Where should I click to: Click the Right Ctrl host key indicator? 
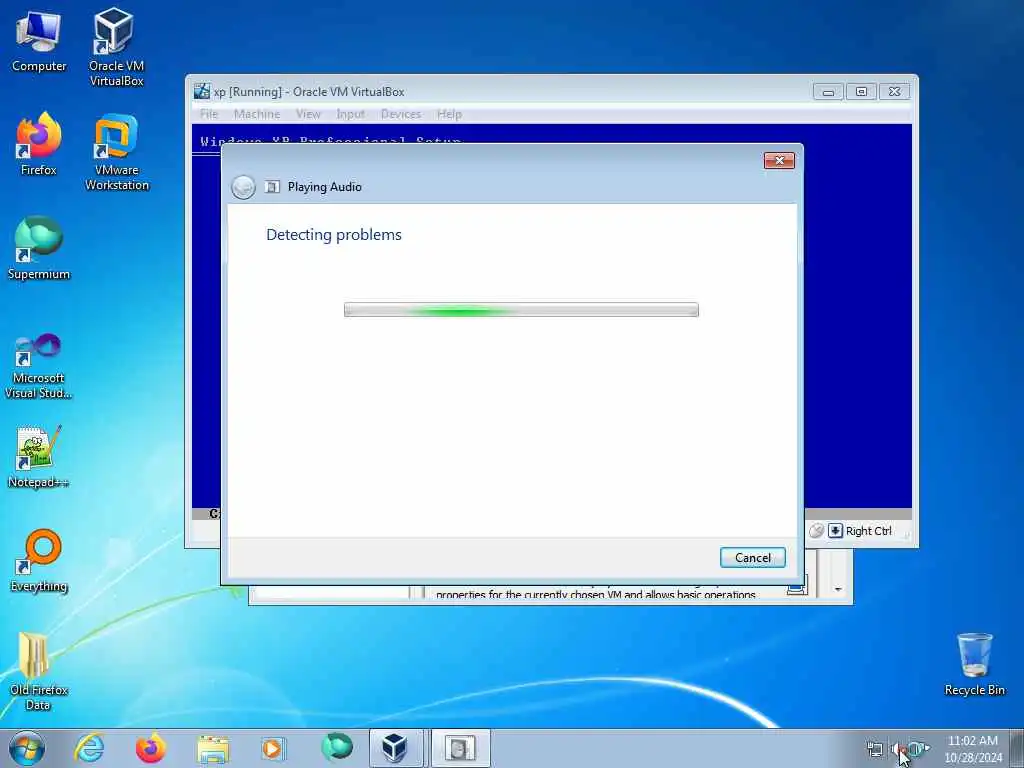point(869,531)
